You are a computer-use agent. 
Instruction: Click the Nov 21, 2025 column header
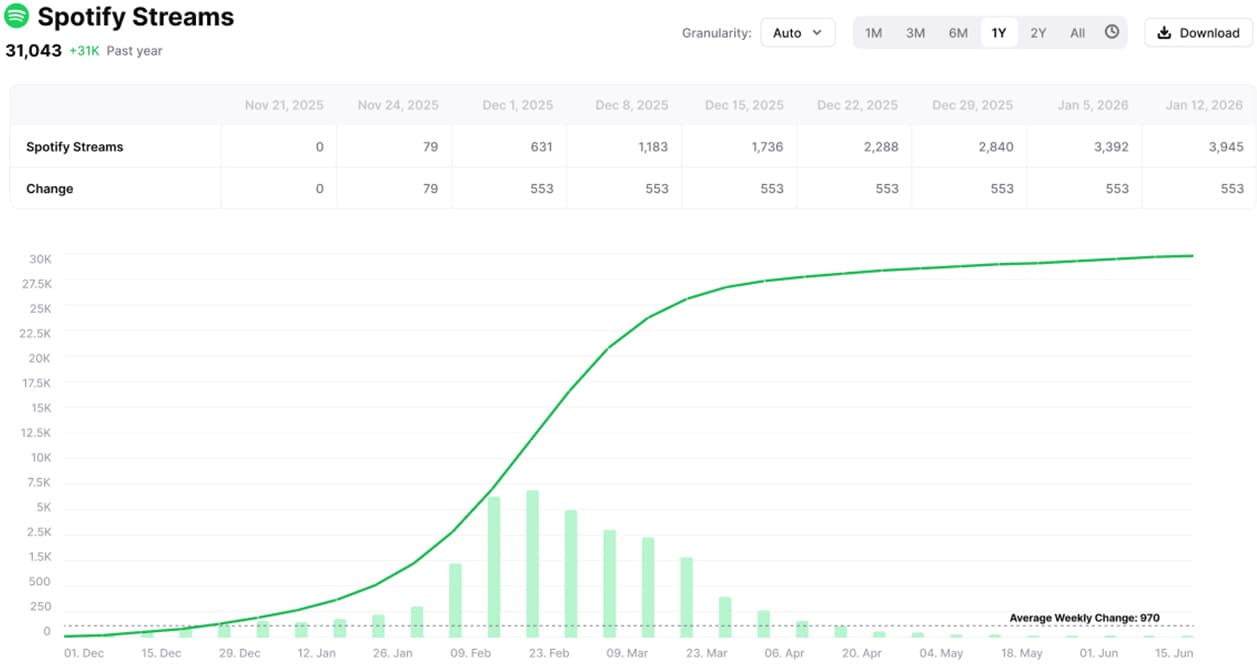click(284, 105)
